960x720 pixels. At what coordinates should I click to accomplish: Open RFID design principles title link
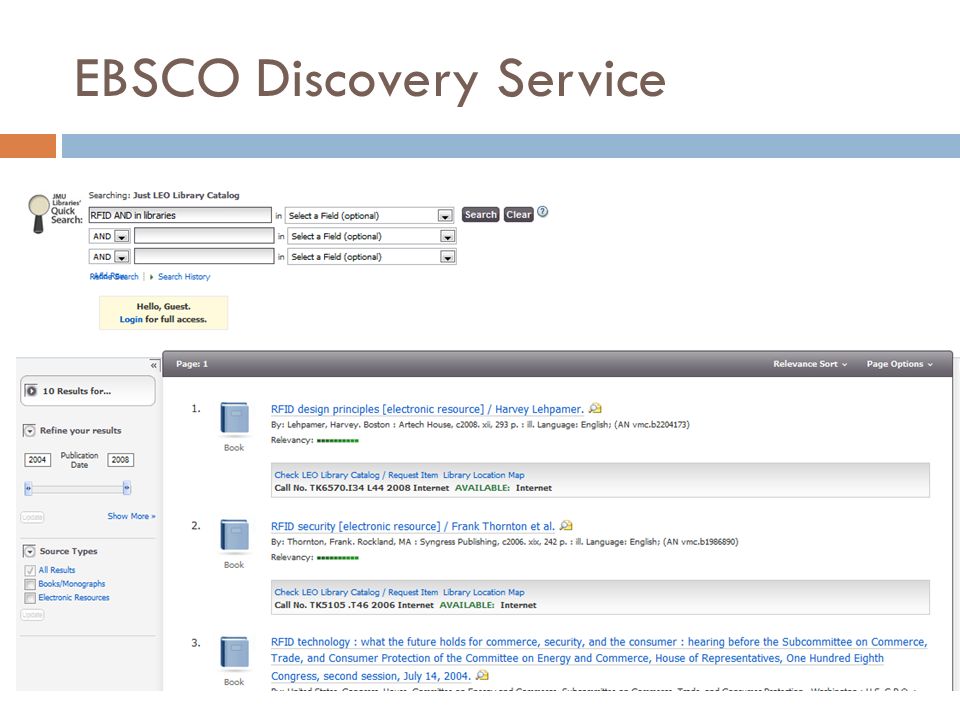tap(427, 409)
